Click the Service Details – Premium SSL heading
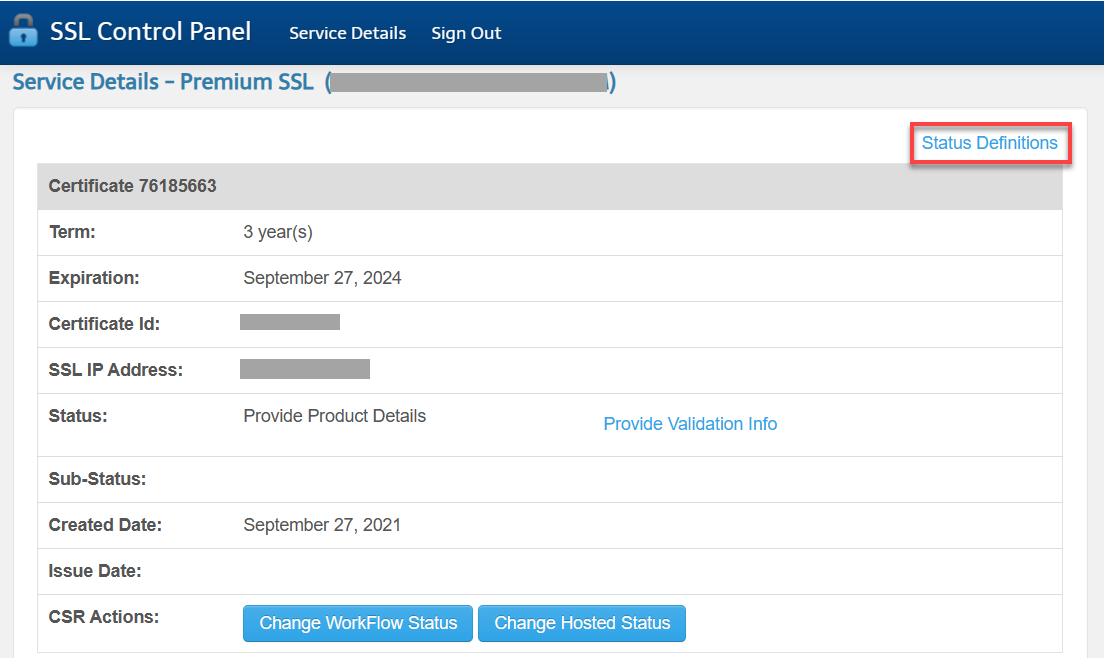This screenshot has height=658, width=1104. 163,82
